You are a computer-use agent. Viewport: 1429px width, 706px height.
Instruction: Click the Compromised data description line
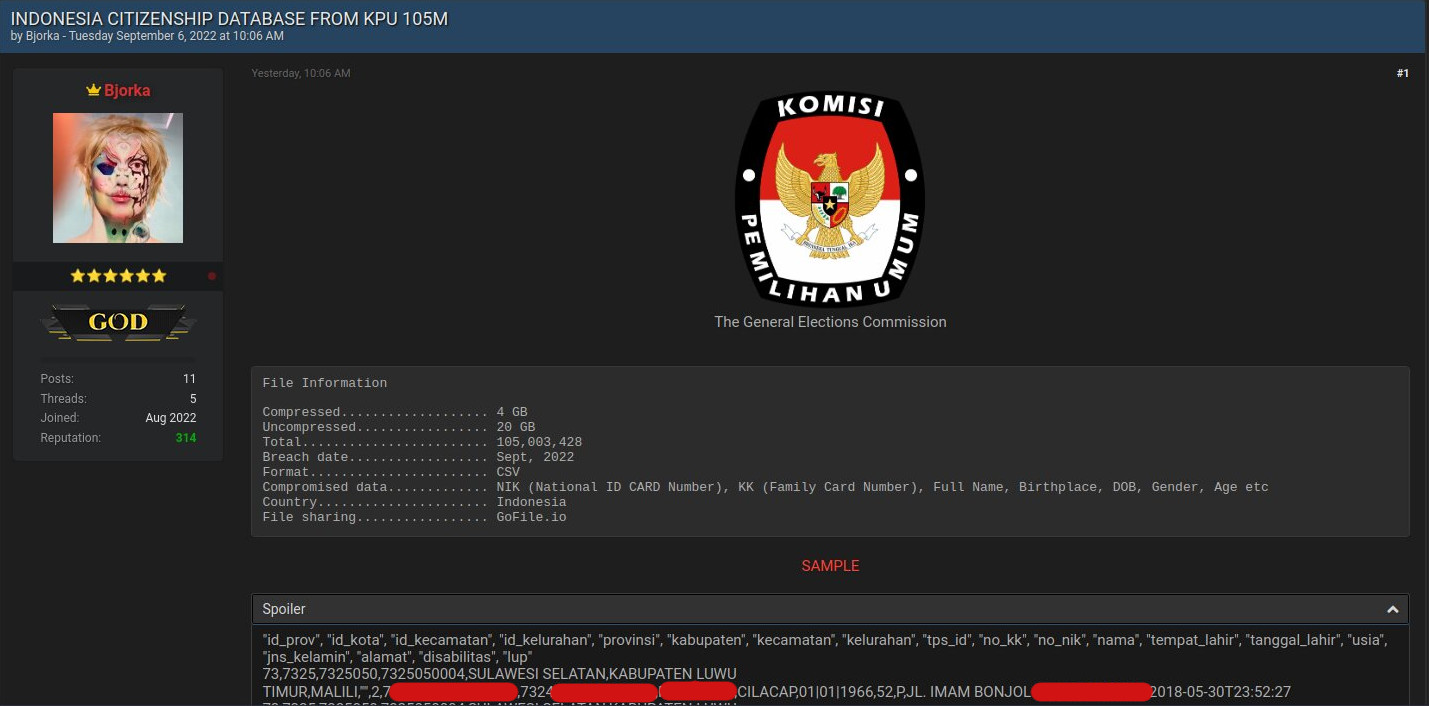tap(765, 487)
